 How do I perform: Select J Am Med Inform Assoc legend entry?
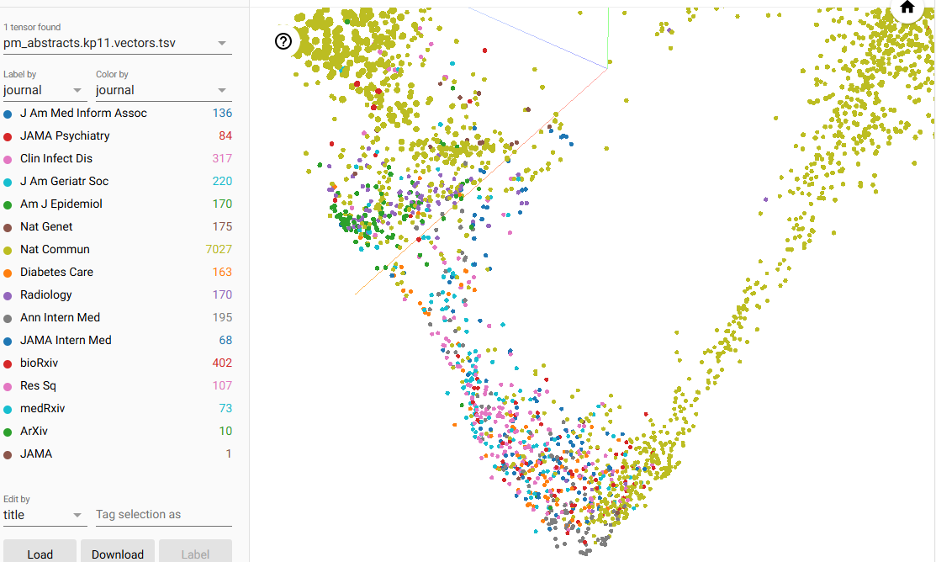pyautogui.click(x=83, y=113)
